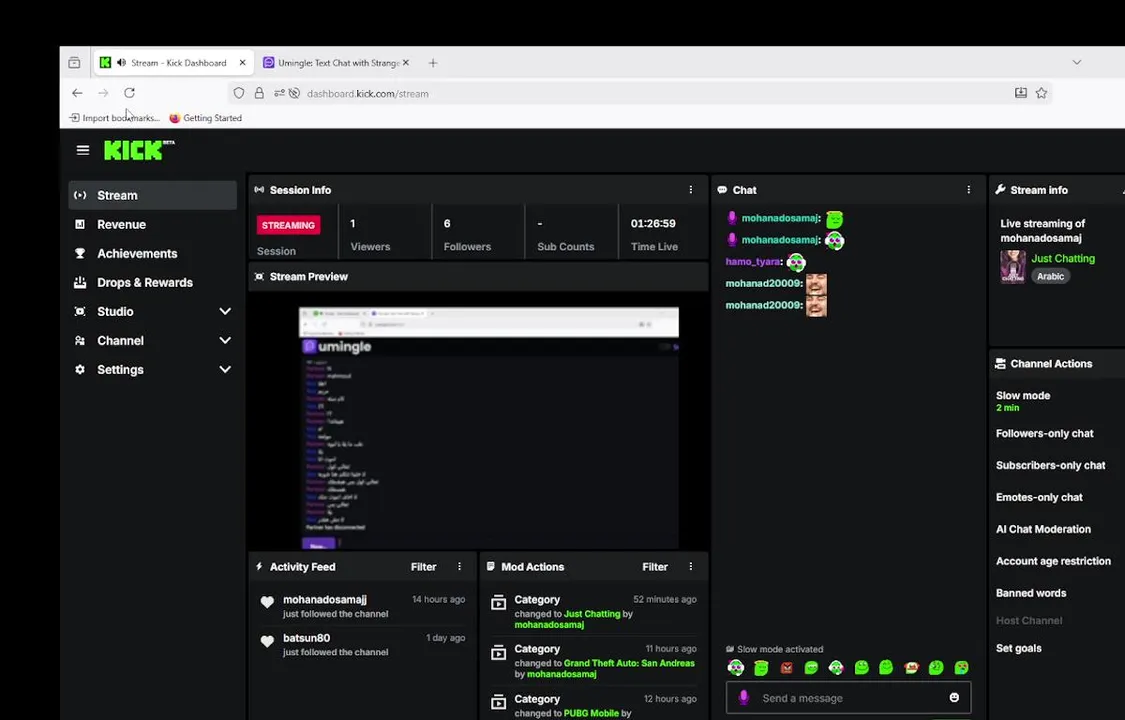The width and height of the screenshot is (1125, 720).
Task: Close the Umingle browser tab
Action: coord(406,62)
